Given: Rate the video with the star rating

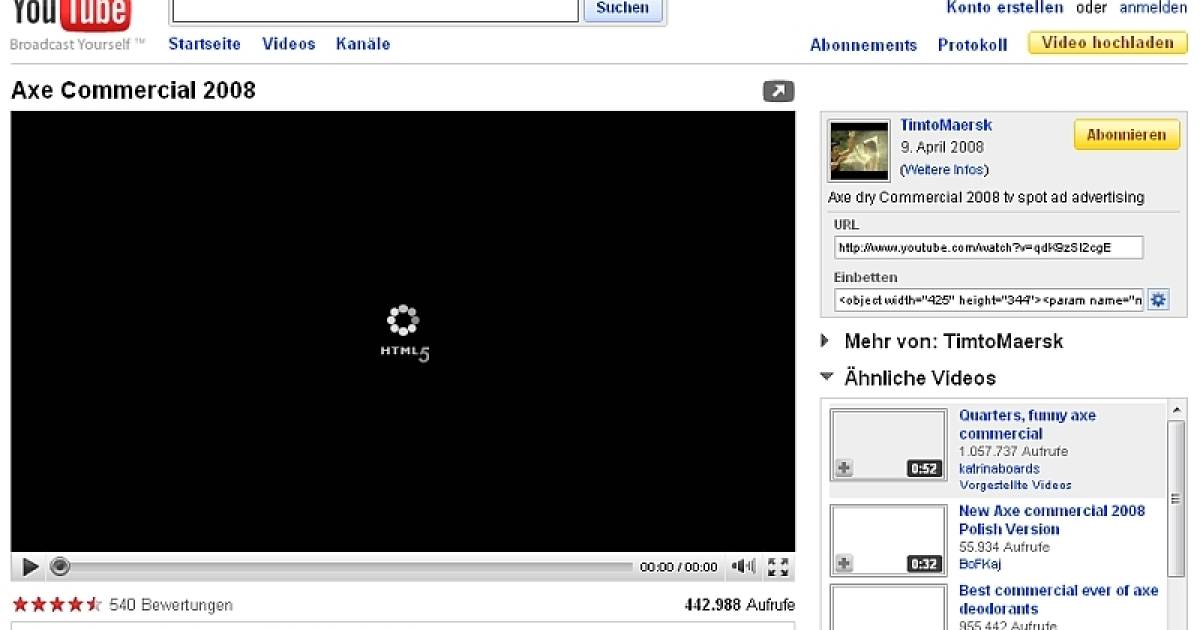Looking at the screenshot, I should [56, 605].
